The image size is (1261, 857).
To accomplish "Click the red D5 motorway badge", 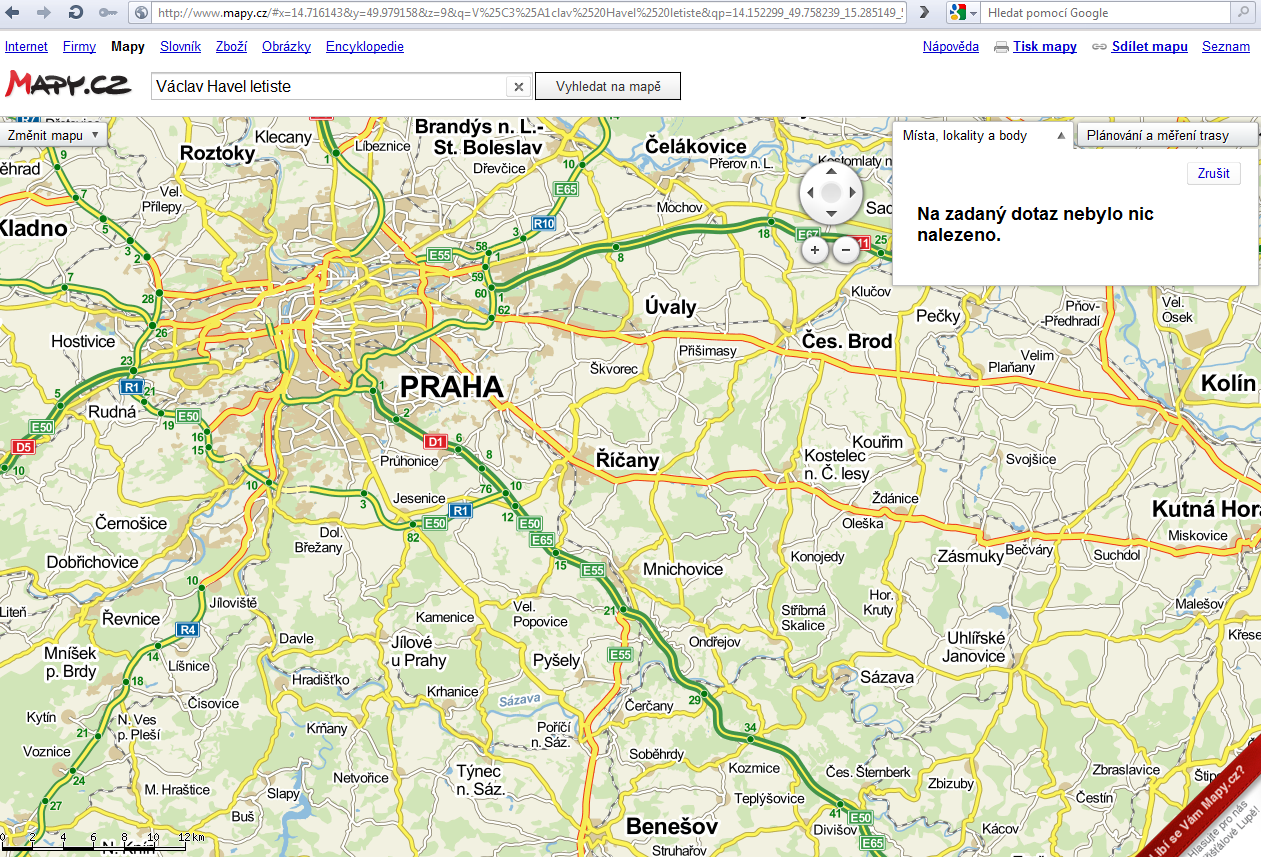I will coord(23,447).
